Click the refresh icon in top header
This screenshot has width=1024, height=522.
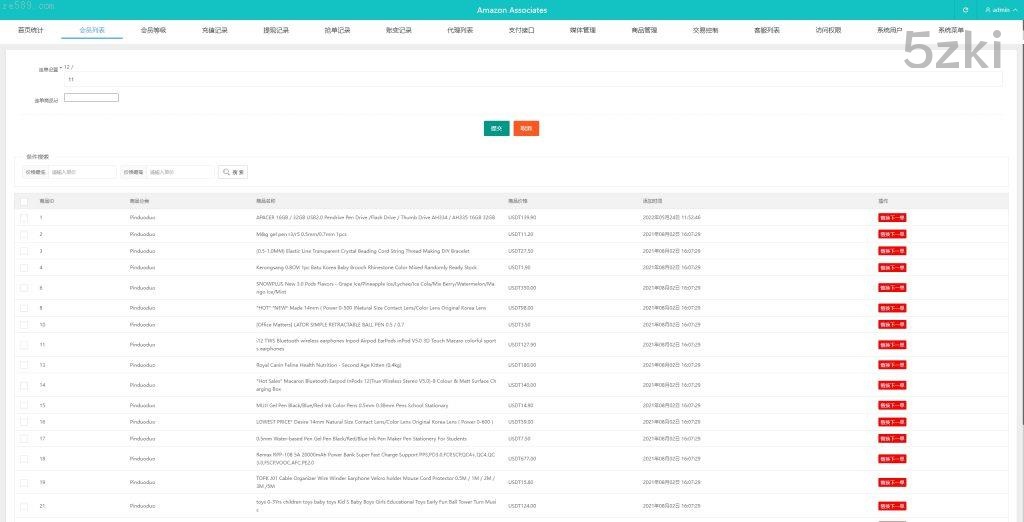965,10
